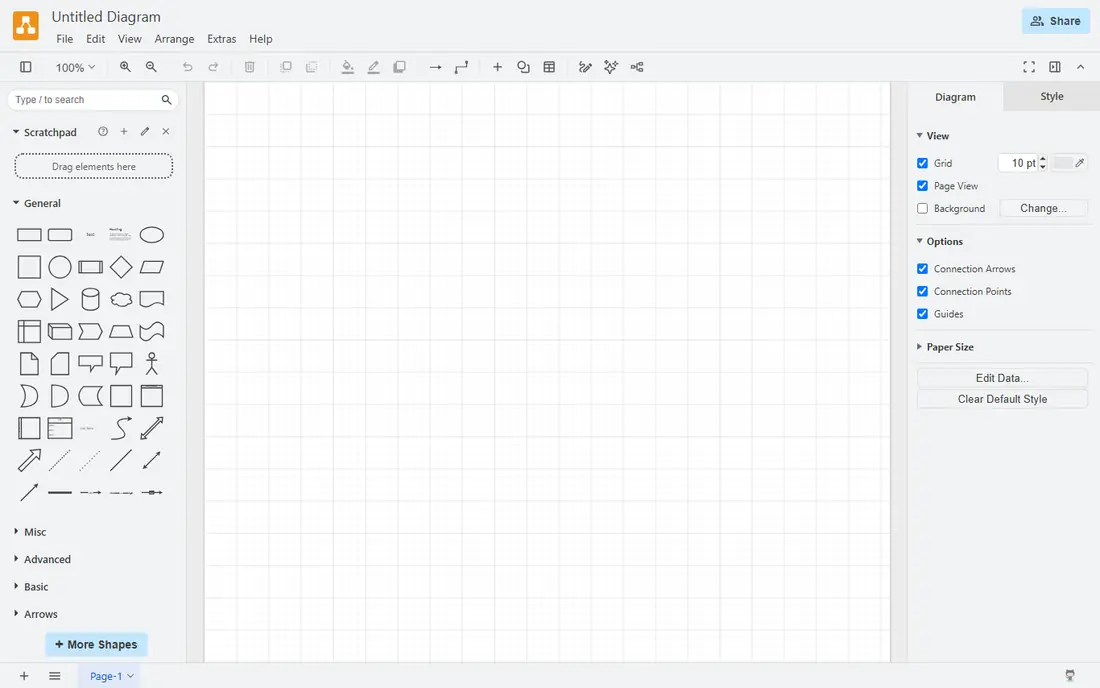
Task: Click the Redo arrow icon
Action: coord(213,67)
